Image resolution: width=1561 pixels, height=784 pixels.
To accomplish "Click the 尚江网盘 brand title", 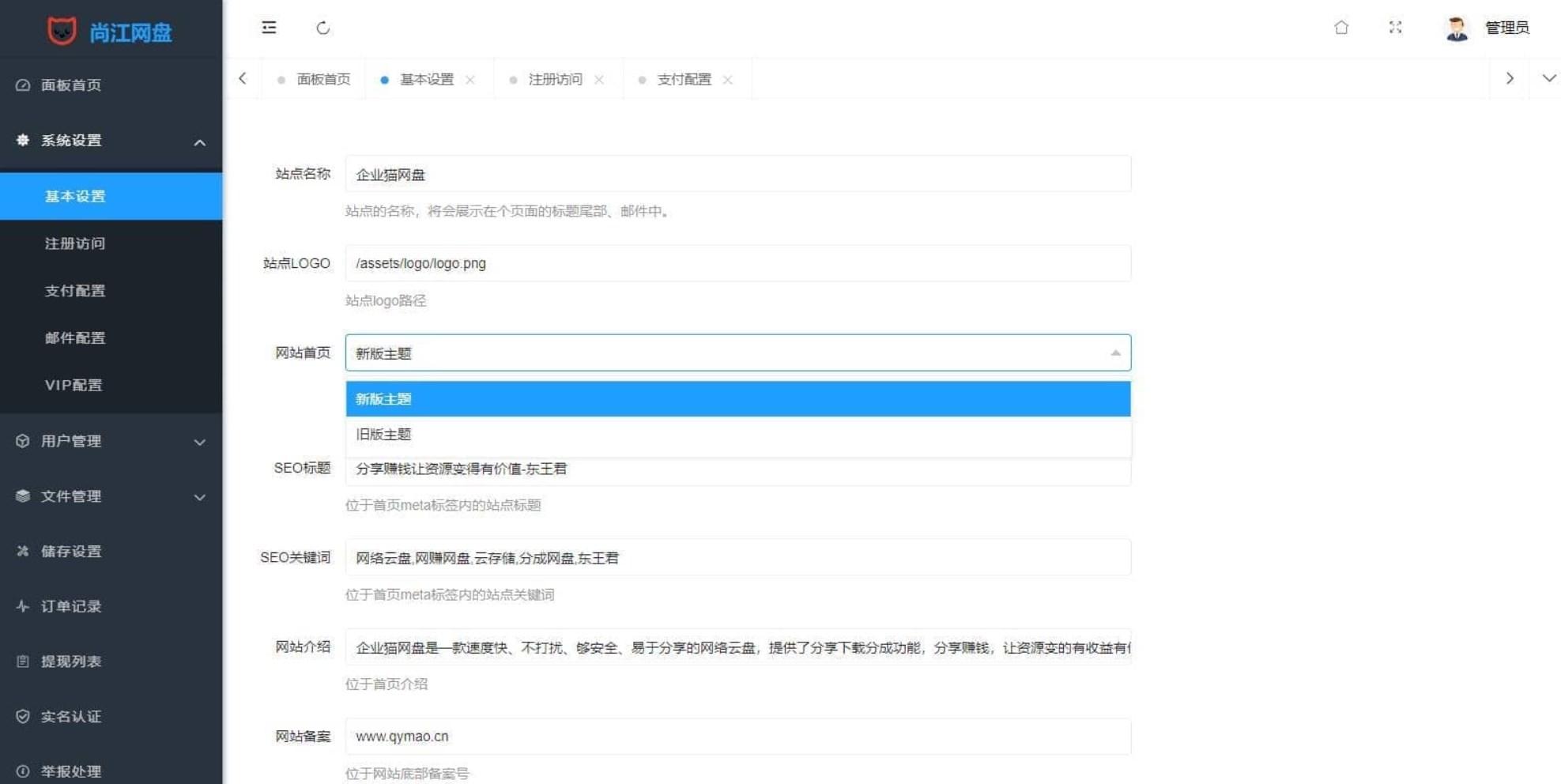I will (x=130, y=32).
